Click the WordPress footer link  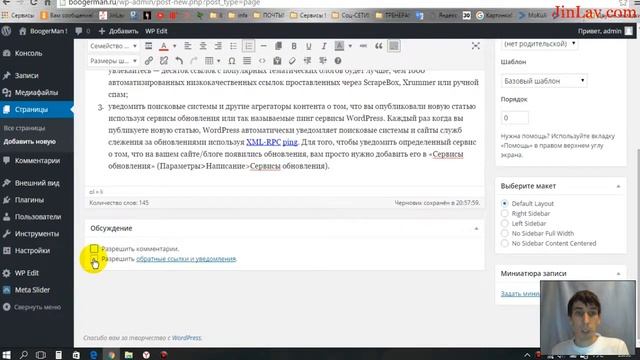[186, 338]
